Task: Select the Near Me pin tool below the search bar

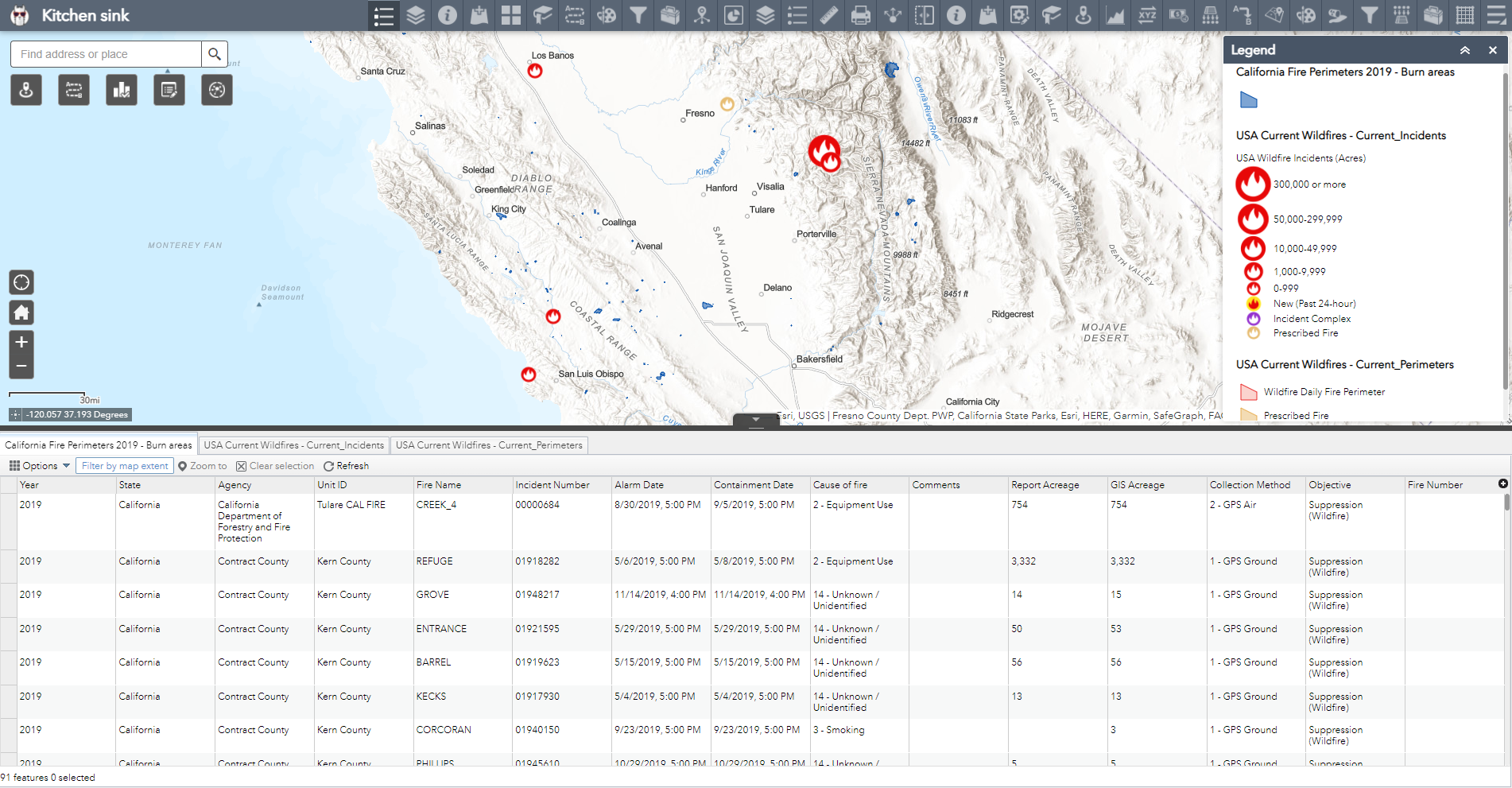Action: [x=26, y=89]
